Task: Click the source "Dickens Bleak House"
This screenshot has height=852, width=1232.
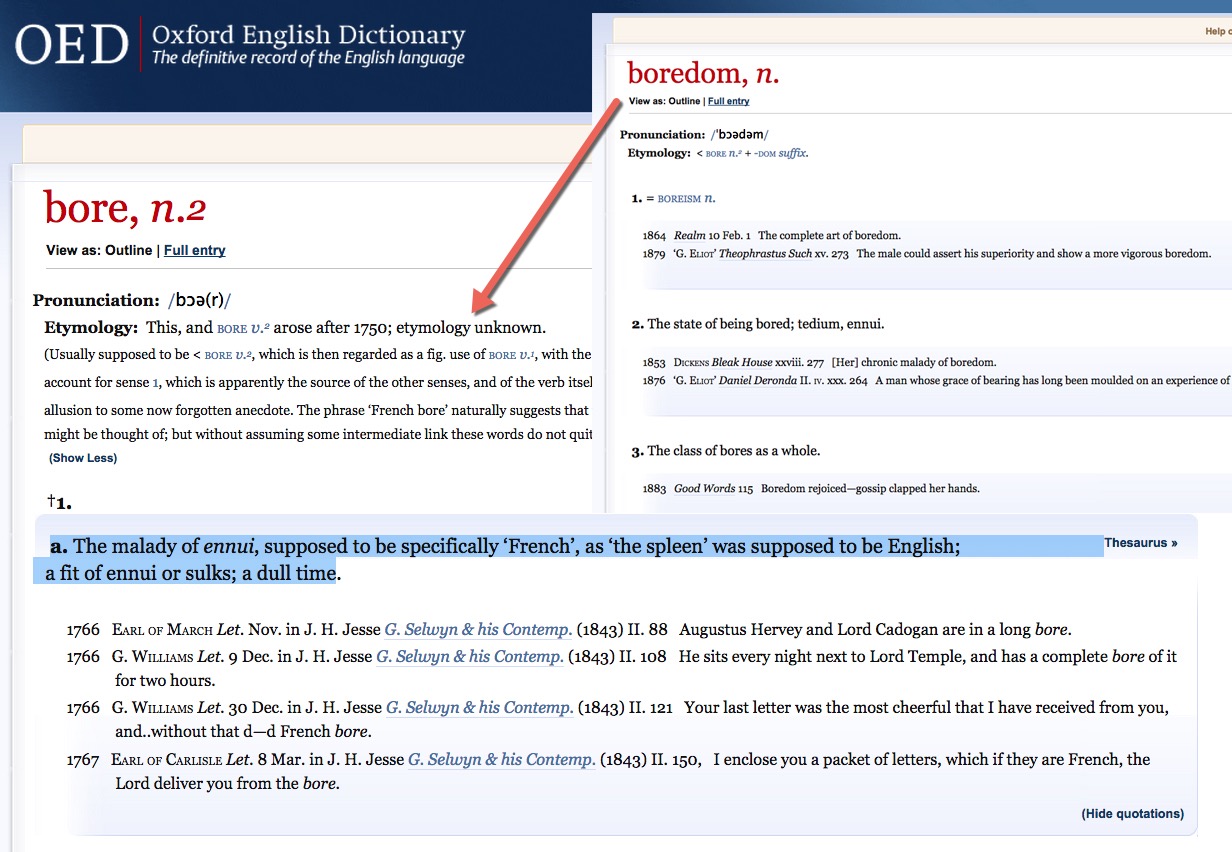Action: (738, 362)
